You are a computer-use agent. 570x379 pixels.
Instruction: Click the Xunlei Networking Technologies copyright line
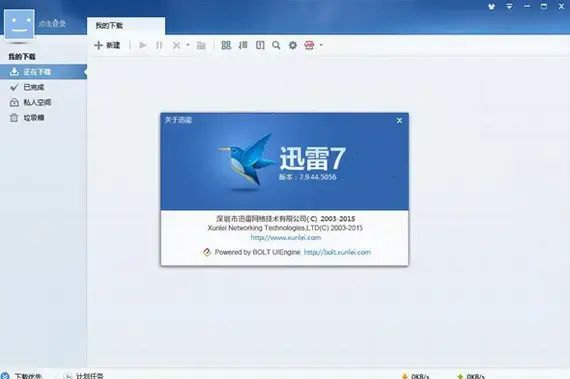[x=285, y=228]
